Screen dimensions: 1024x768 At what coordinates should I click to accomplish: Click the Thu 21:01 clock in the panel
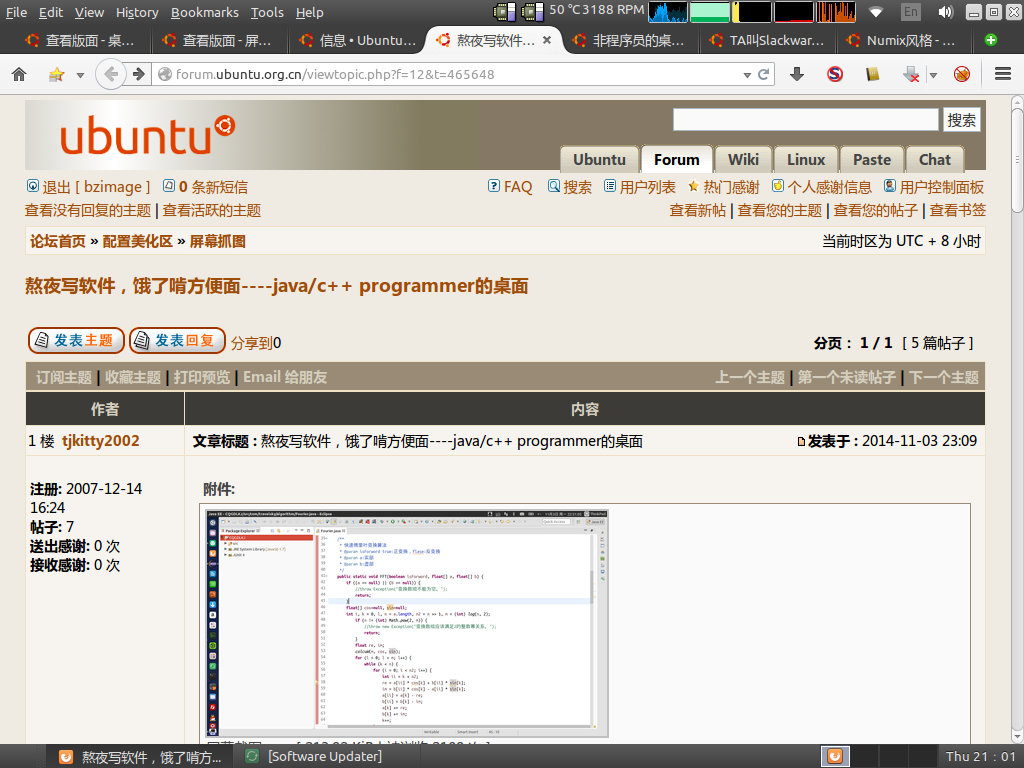pyautogui.click(x=982, y=756)
